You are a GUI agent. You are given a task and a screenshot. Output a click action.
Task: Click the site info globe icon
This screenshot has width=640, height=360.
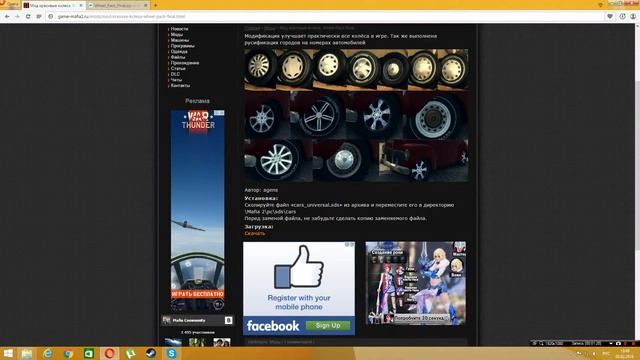[51, 16]
